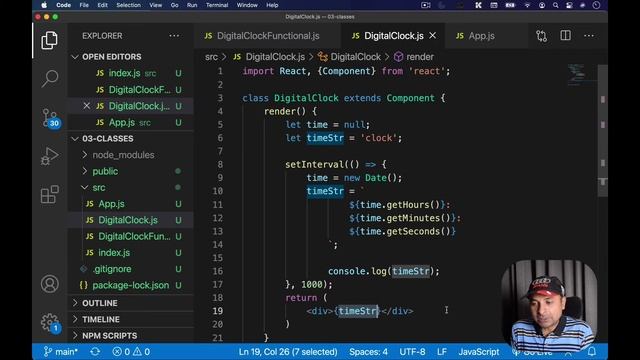This screenshot has height=360, width=640.
Task: Click the editor minimap preview
Action: pos(577,74)
